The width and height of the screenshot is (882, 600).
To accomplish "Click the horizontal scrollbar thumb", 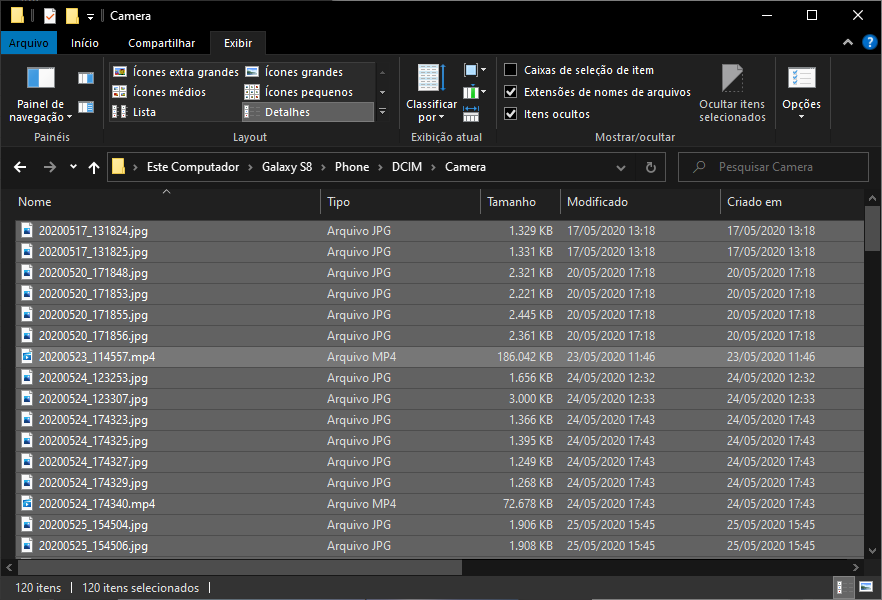I will (238, 567).
